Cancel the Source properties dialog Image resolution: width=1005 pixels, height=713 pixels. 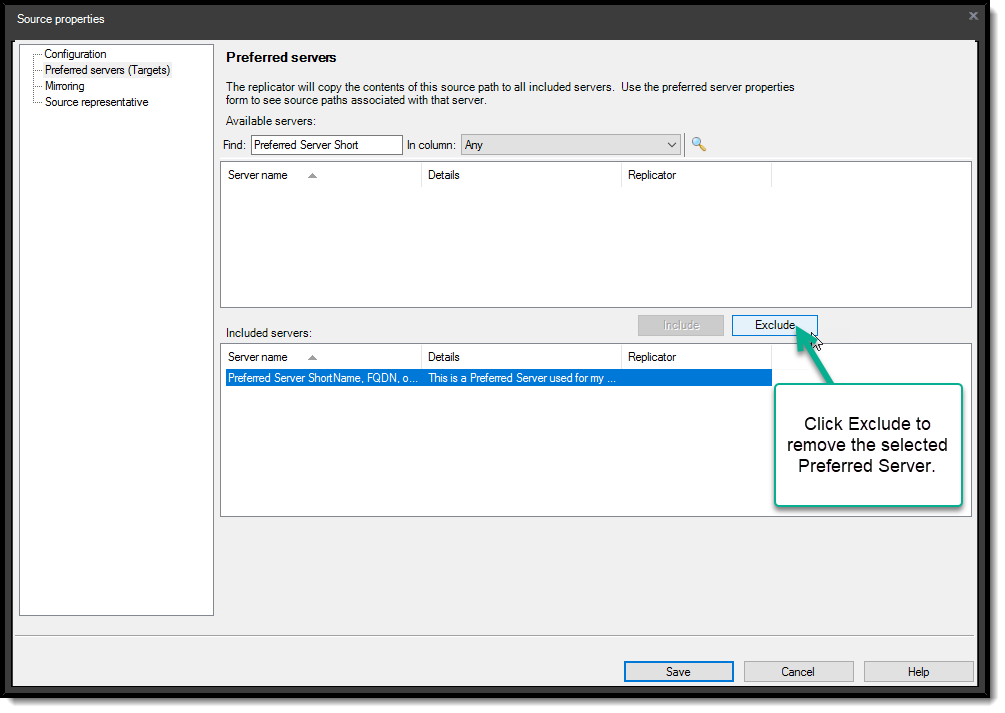[798, 671]
